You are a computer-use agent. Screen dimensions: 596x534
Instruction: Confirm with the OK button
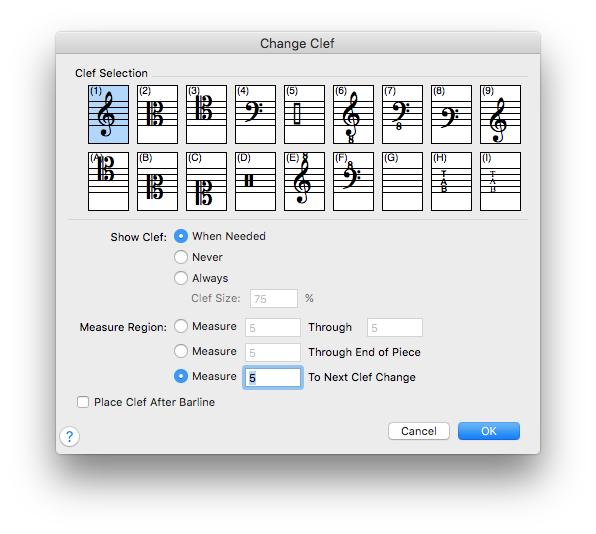pyautogui.click(x=489, y=431)
